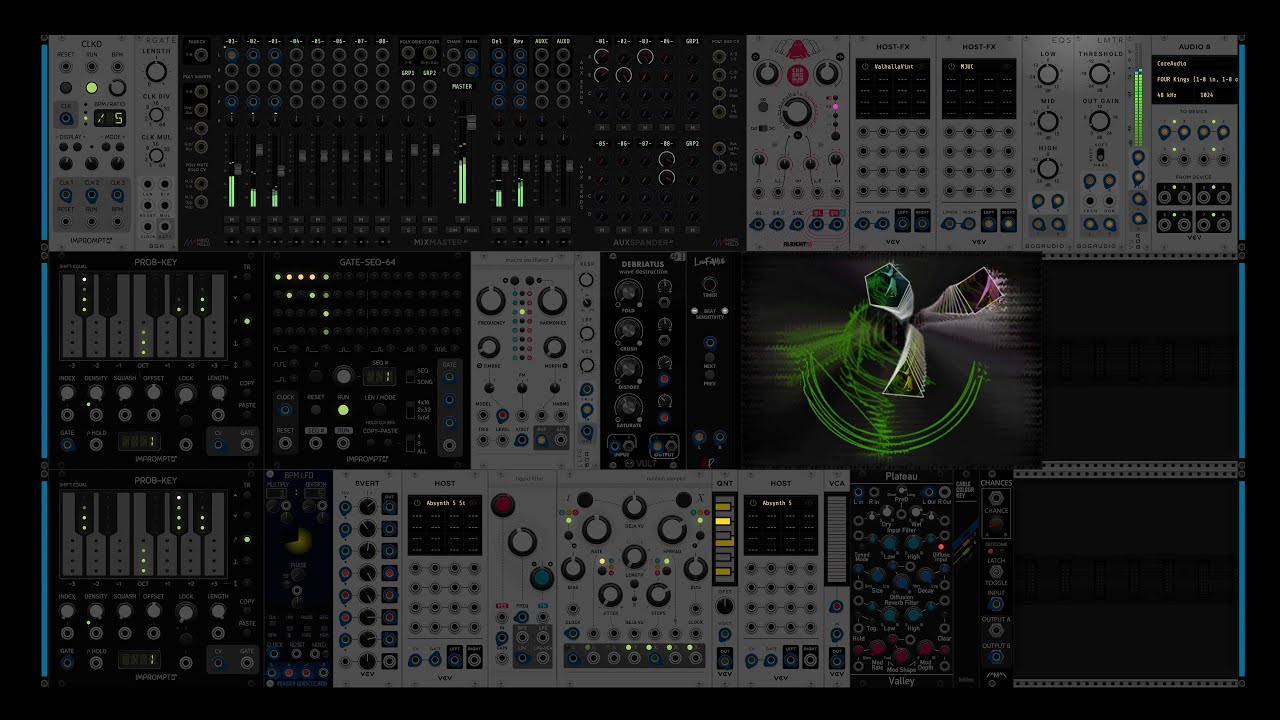The width and height of the screenshot is (1280, 720).
Task: Open the ValhallaVint plugin name menu
Action: pos(895,67)
